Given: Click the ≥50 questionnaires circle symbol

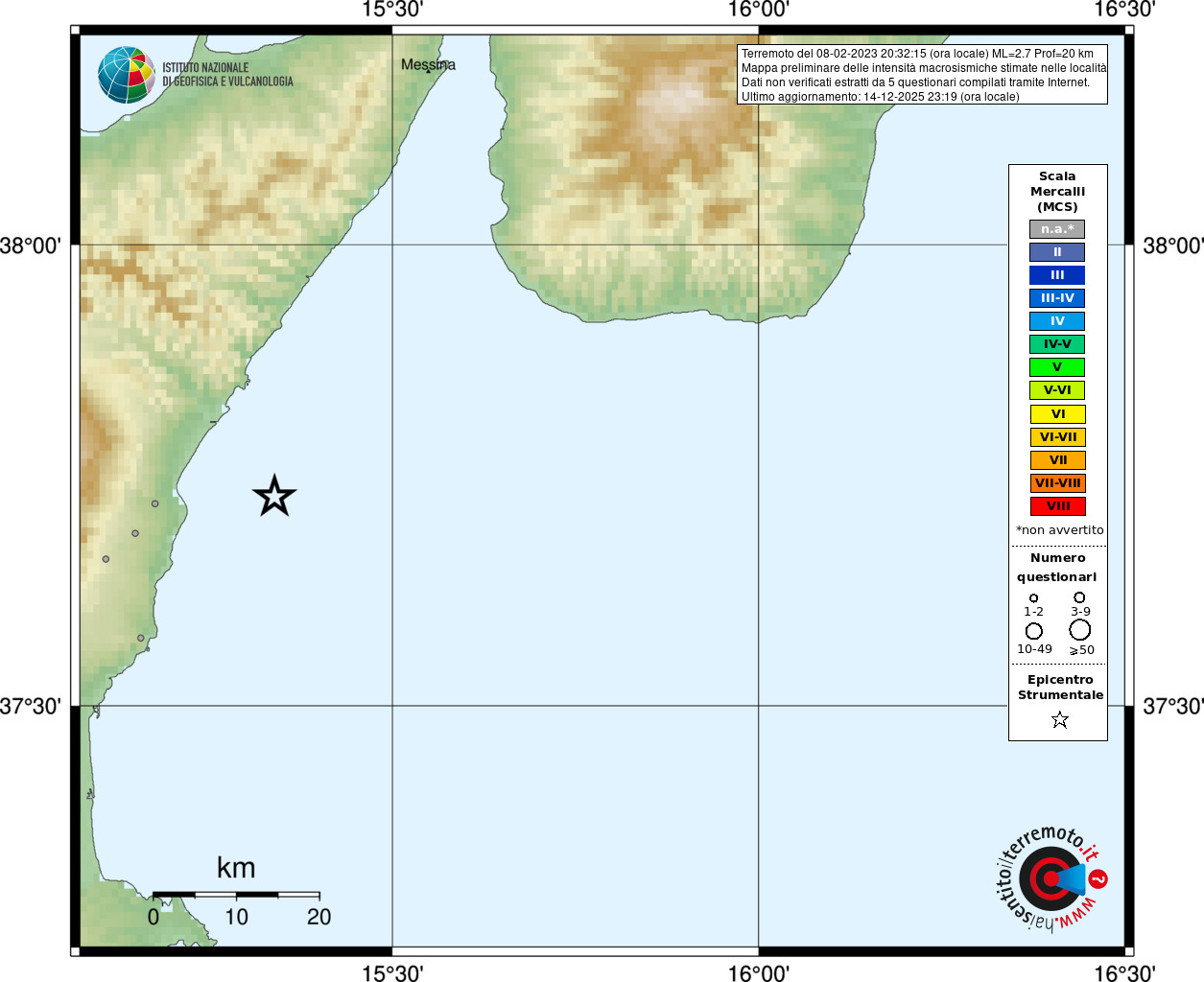Looking at the screenshot, I should [x=1079, y=630].
